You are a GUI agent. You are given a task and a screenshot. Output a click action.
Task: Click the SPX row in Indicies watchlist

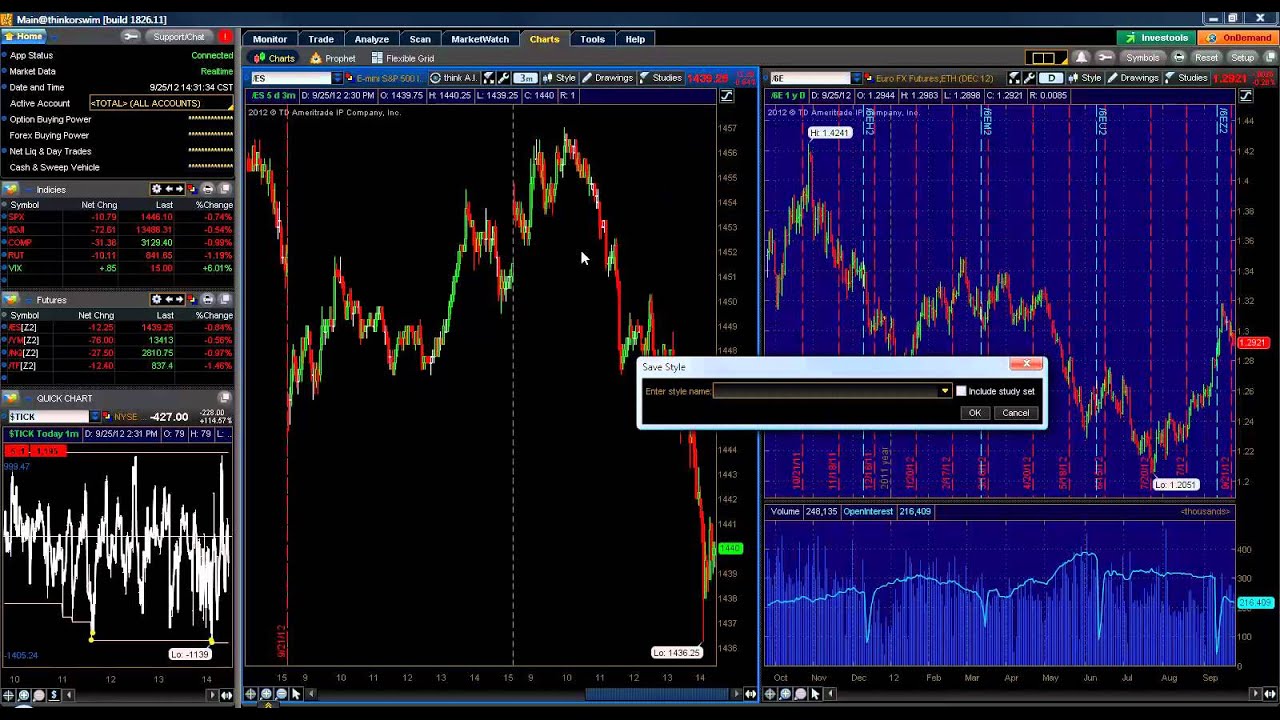point(118,217)
